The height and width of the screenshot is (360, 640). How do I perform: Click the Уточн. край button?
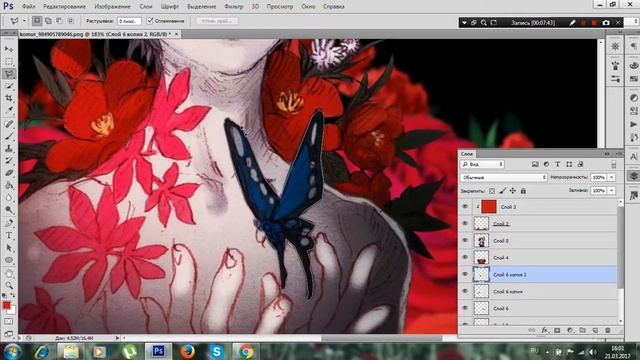217,20
